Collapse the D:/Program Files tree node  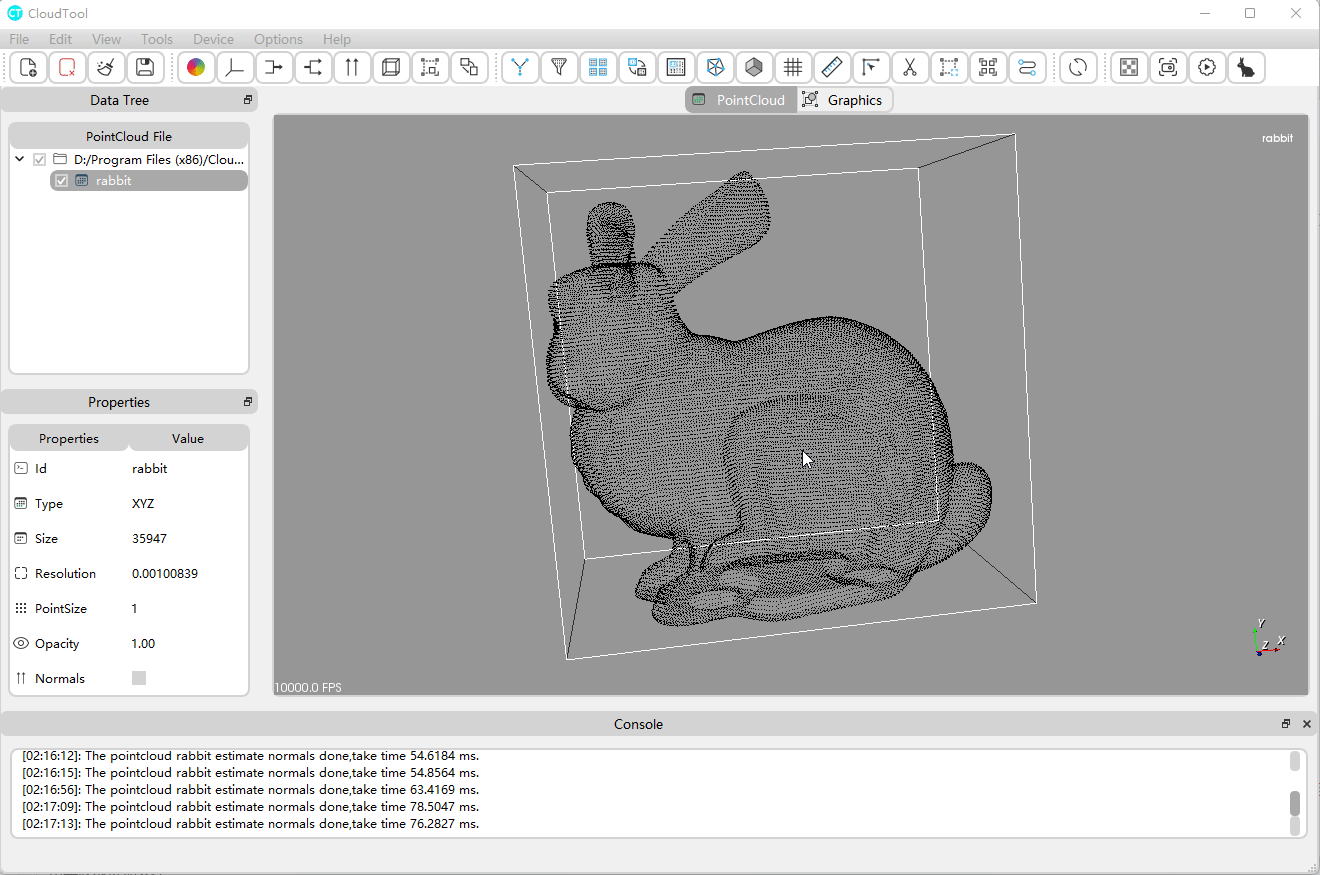pos(20,160)
